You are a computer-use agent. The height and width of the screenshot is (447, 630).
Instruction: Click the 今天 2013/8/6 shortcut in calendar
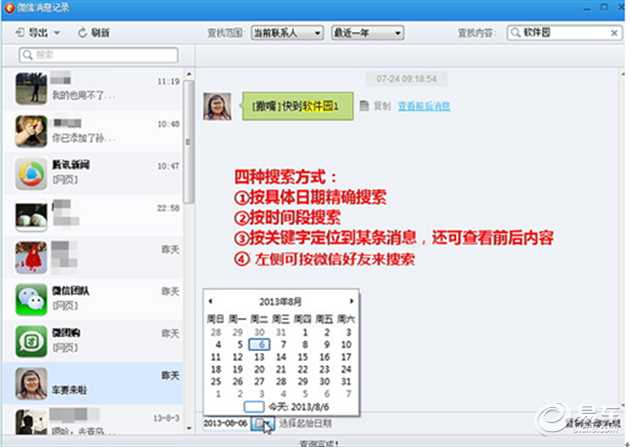click(282, 407)
